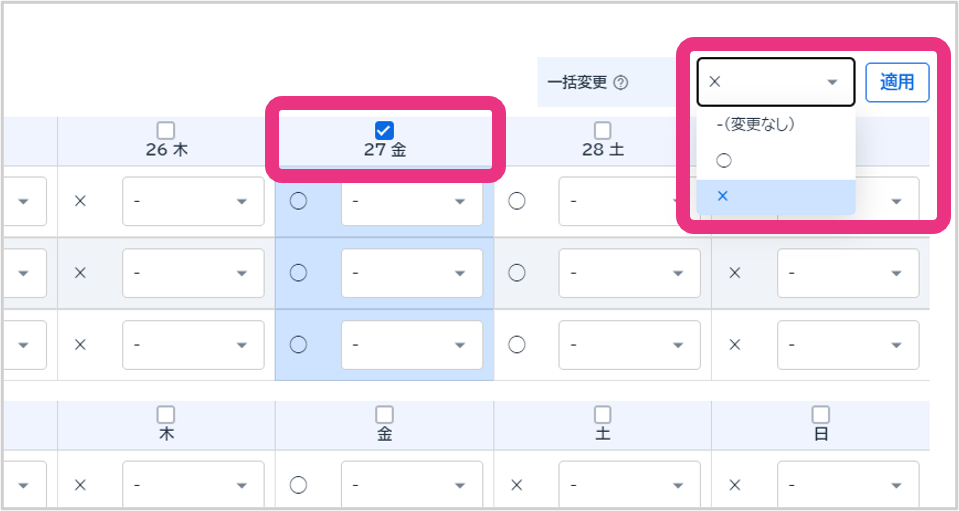The height and width of the screenshot is (511, 959).
Task: Click the ○ status icon in 27 金 first row
Action: tap(298, 201)
